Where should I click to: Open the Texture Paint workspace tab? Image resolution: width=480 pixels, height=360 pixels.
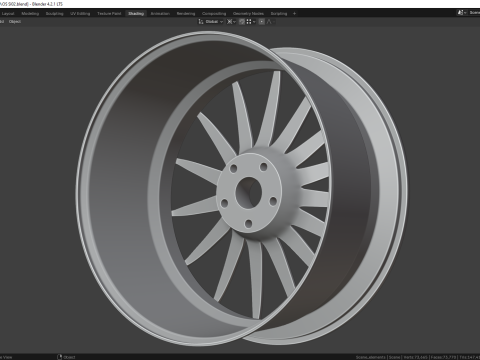(x=109, y=14)
